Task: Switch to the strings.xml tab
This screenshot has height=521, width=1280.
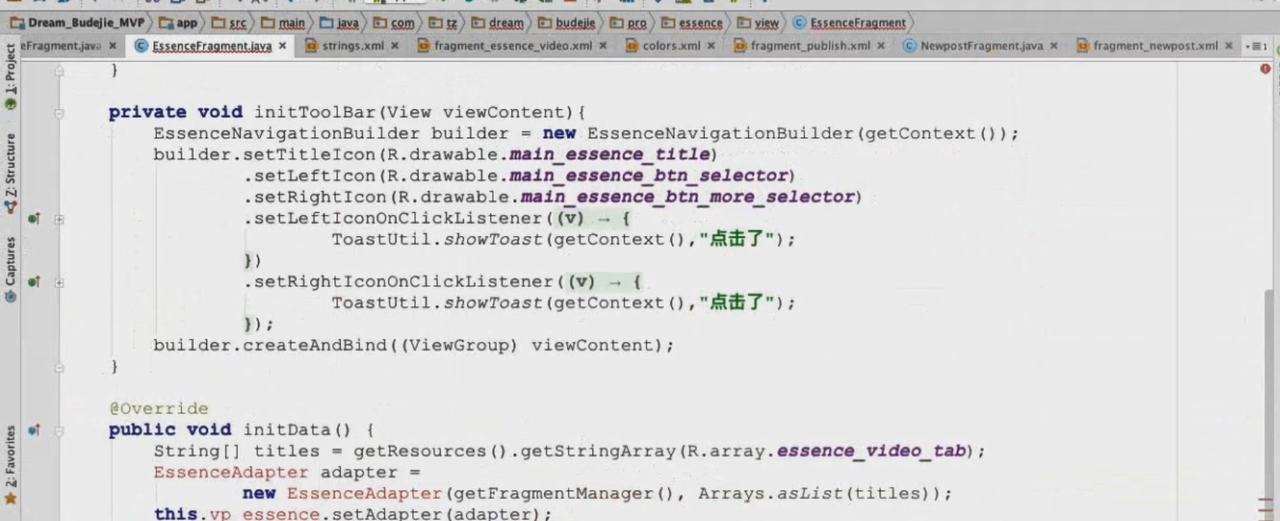Action: [x=351, y=46]
